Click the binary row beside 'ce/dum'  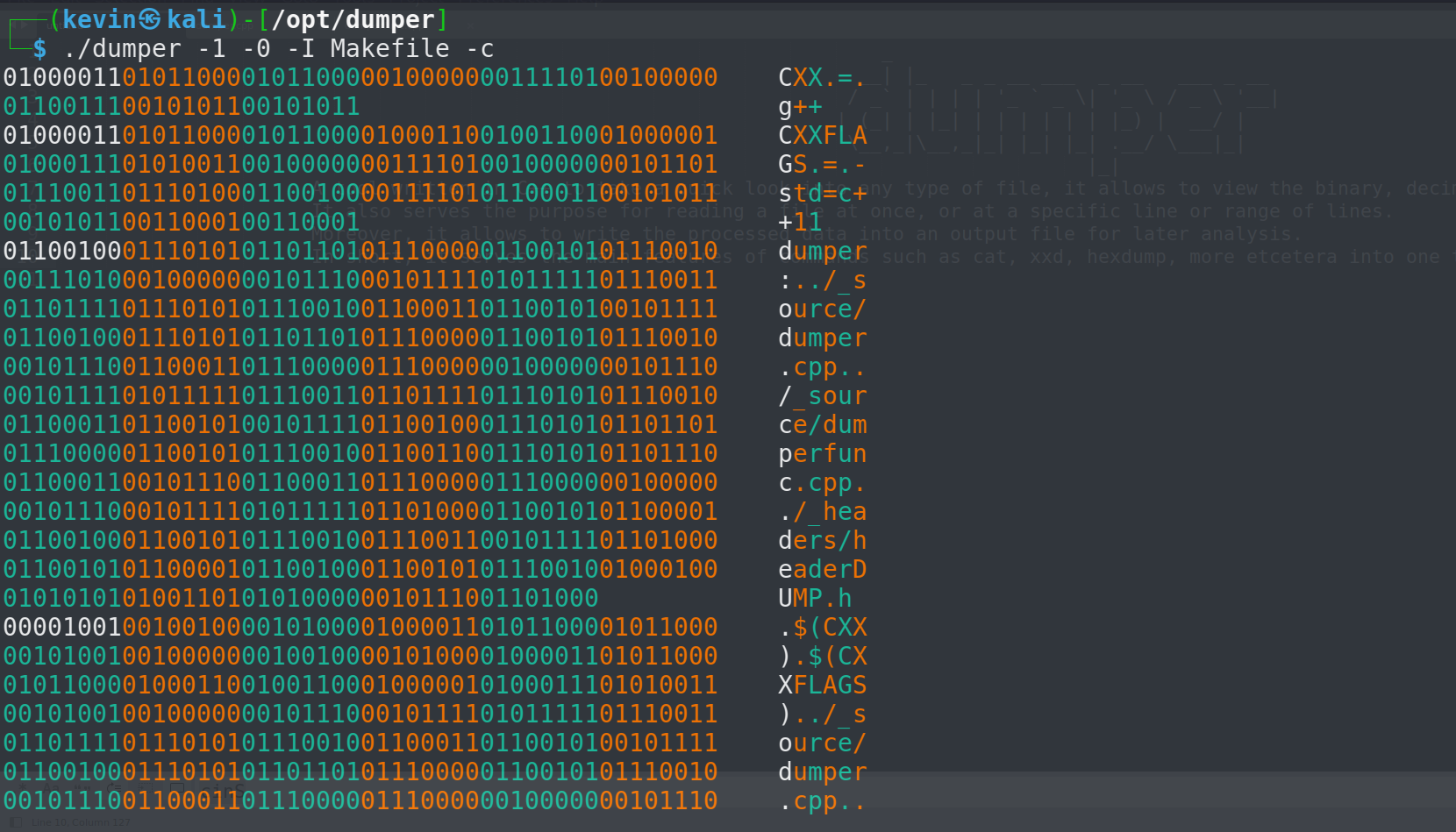pos(360,424)
